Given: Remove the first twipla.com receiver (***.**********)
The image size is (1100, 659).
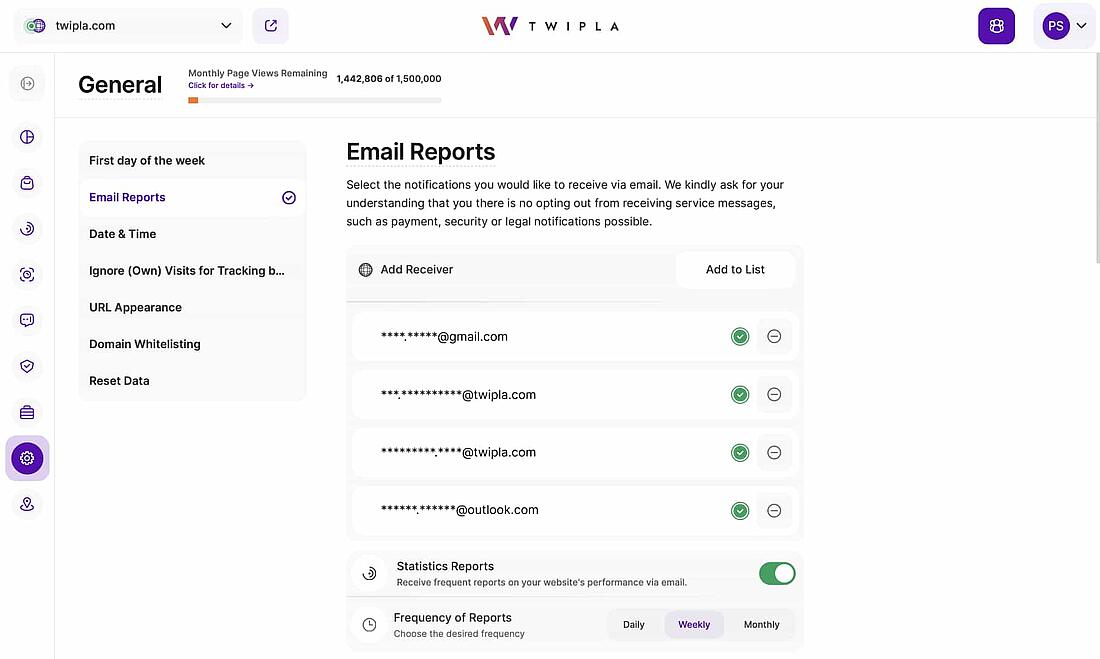Looking at the screenshot, I should tap(774, 394).
